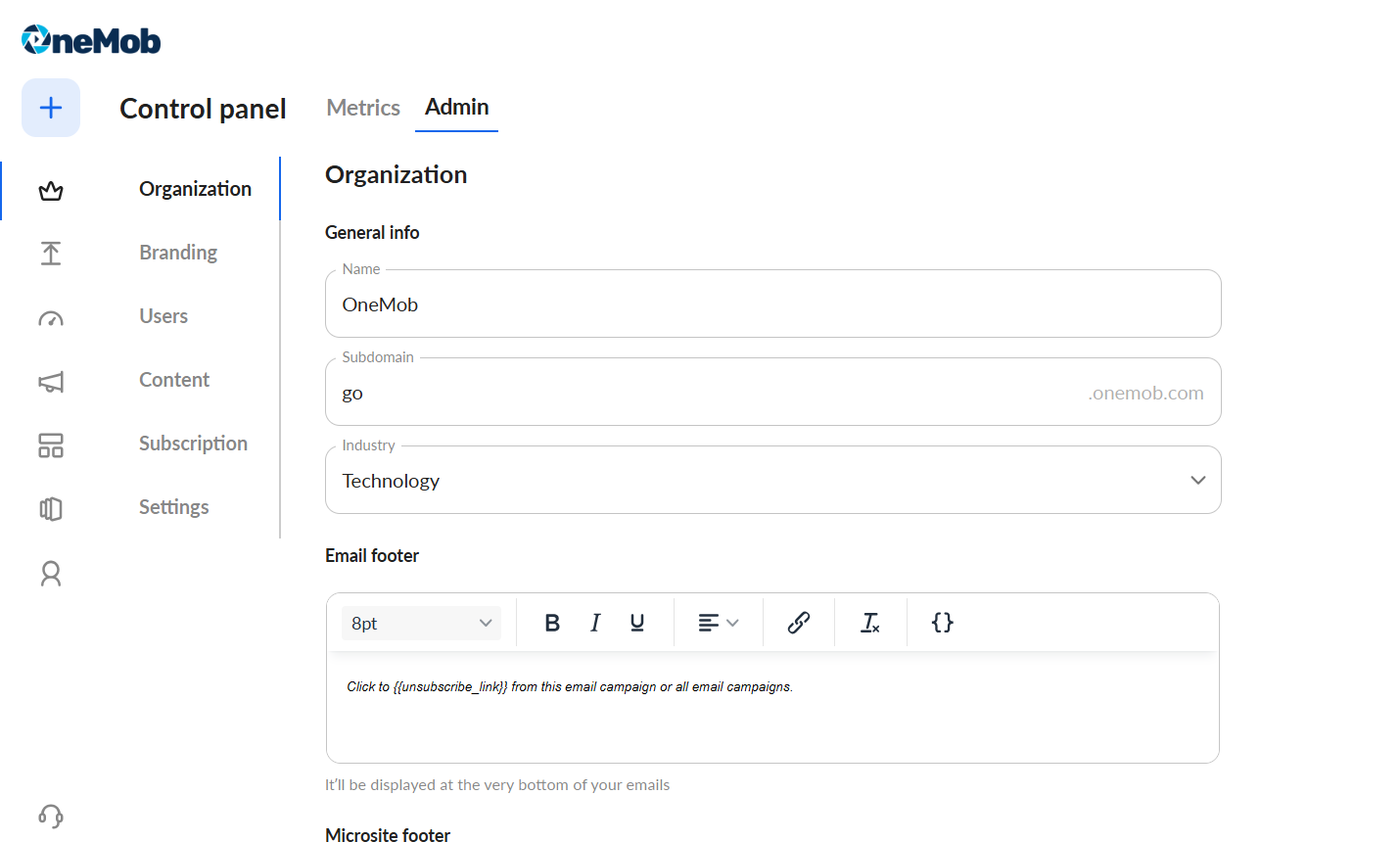Insert a merge variable with curly braces
This screenshot has width=1400, height=842.
click(943, 623)
